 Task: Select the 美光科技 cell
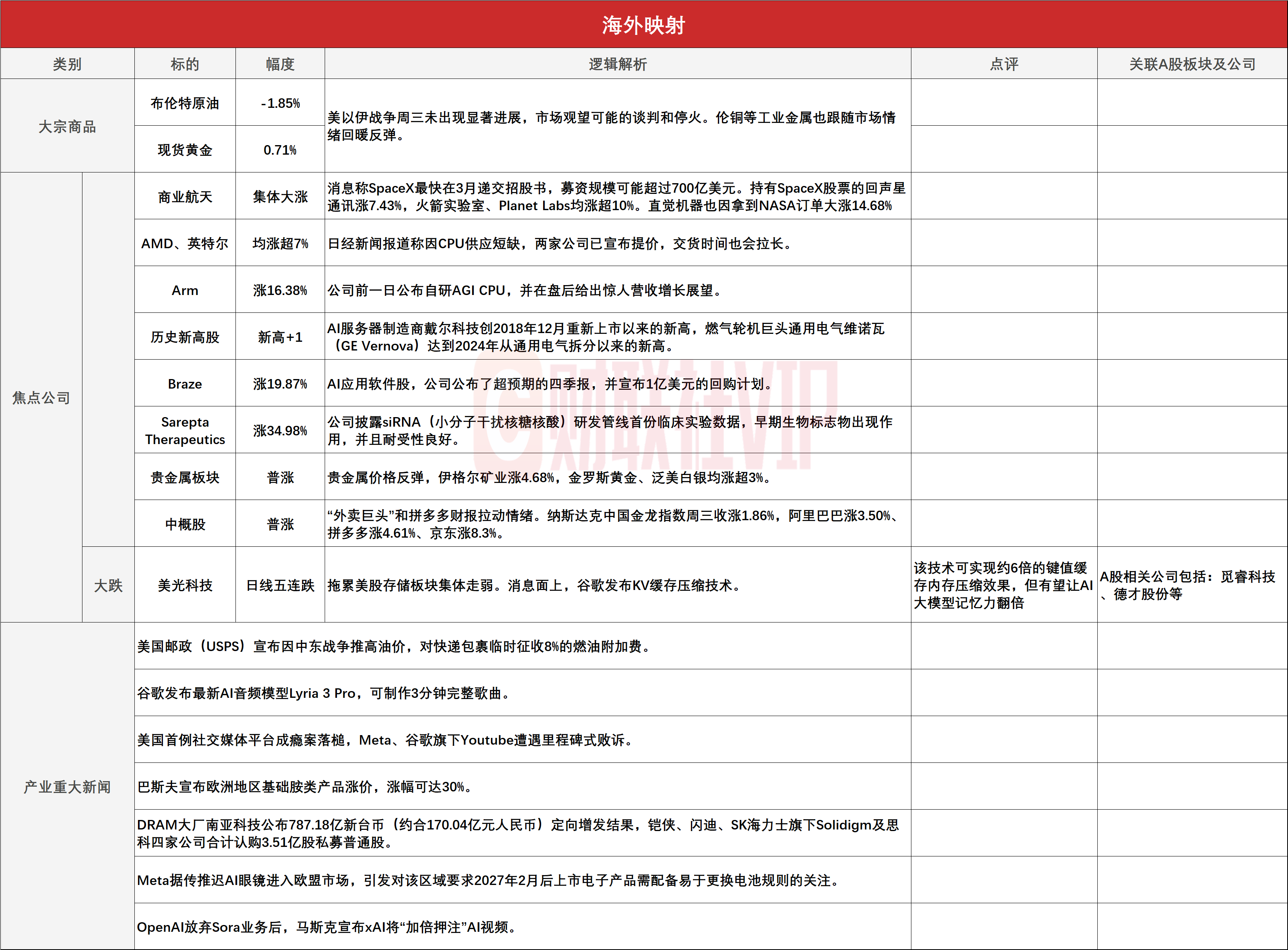tap(185, 585)
